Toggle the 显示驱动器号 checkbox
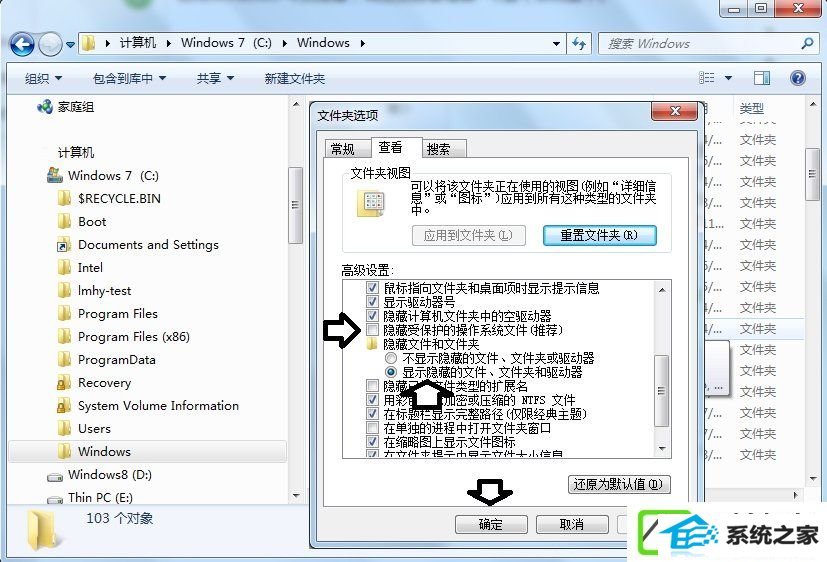 coord(372,302)
